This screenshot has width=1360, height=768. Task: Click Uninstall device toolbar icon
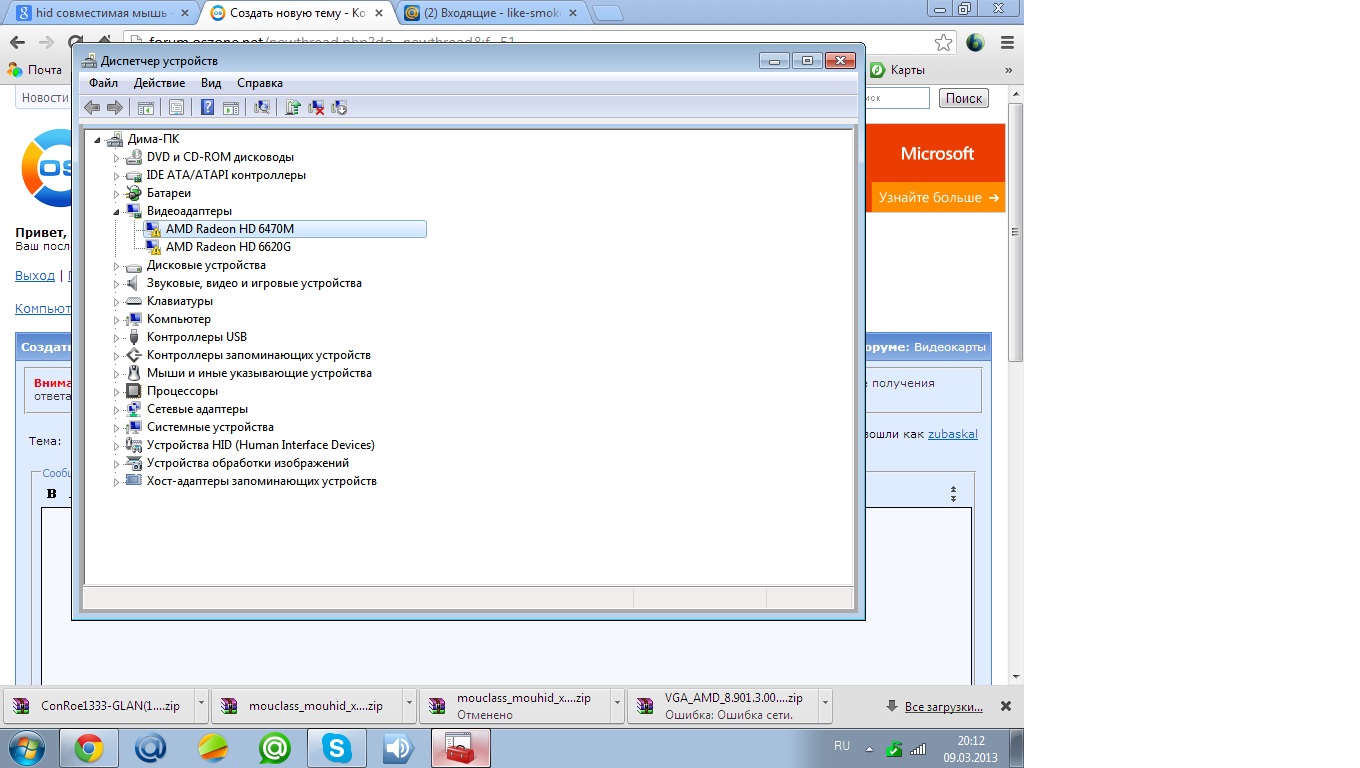[316, 107]
